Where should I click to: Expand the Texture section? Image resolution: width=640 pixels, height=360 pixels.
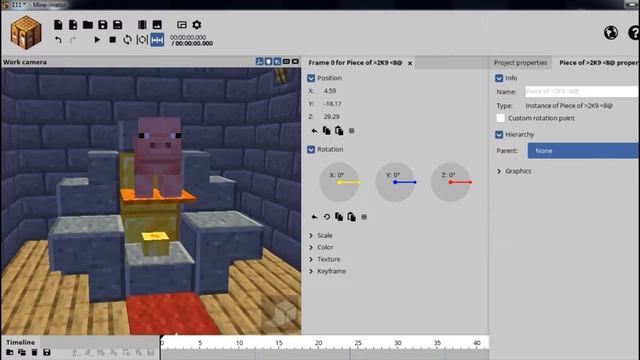(311, 259)
